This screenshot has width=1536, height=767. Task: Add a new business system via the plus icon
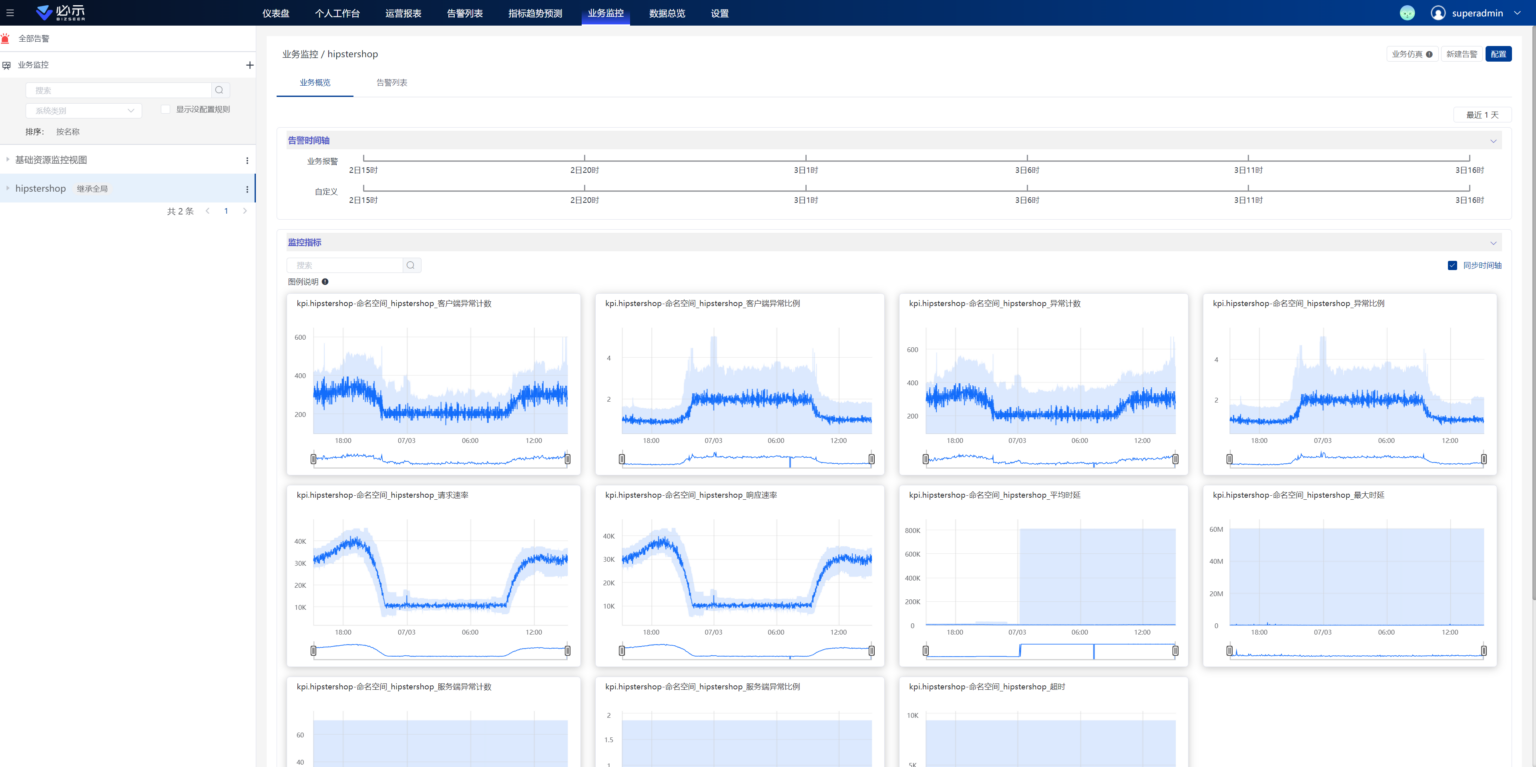coord(249,64)
